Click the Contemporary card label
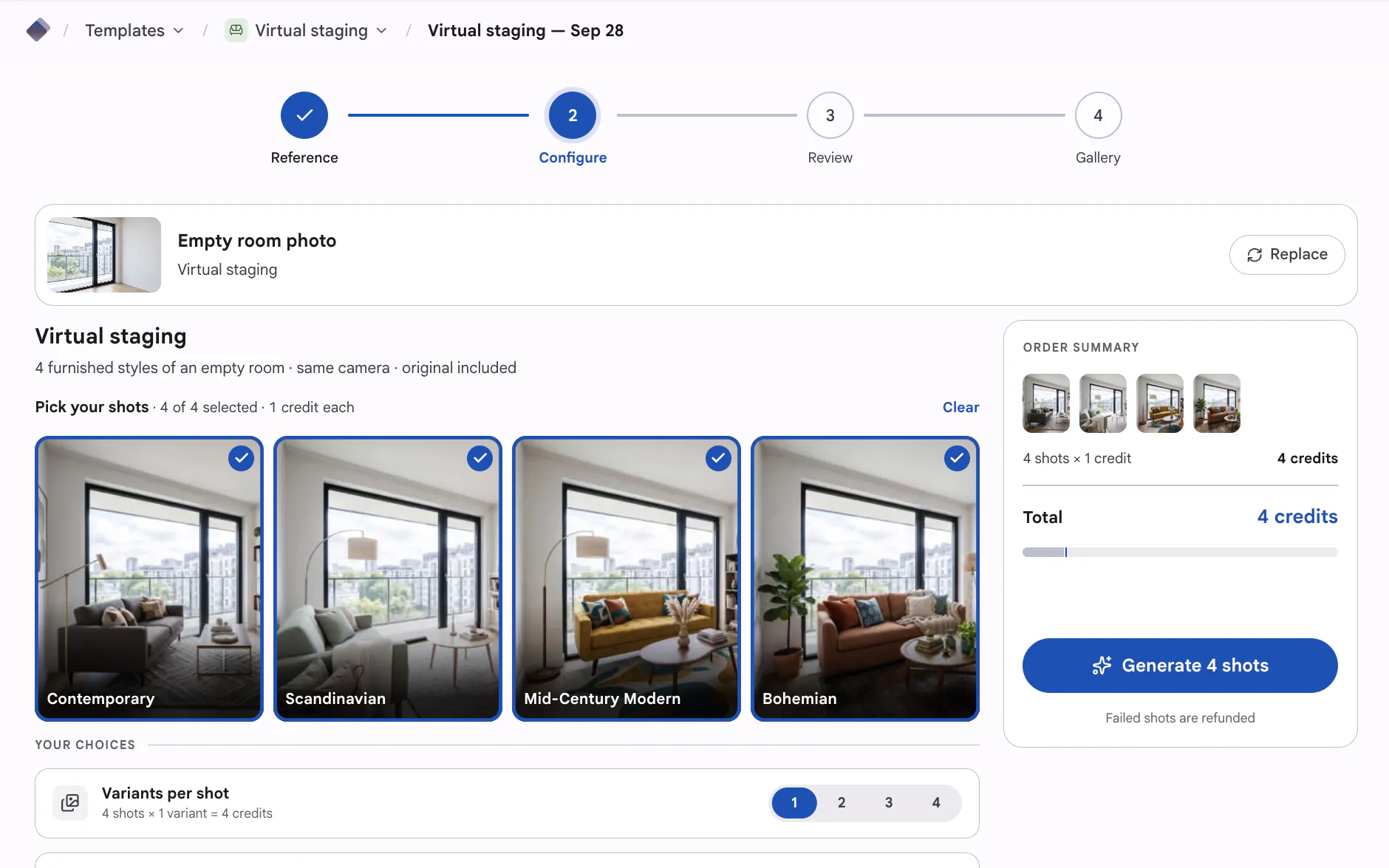The width and height of the screenshot is (1389, 868). (100, 699)
